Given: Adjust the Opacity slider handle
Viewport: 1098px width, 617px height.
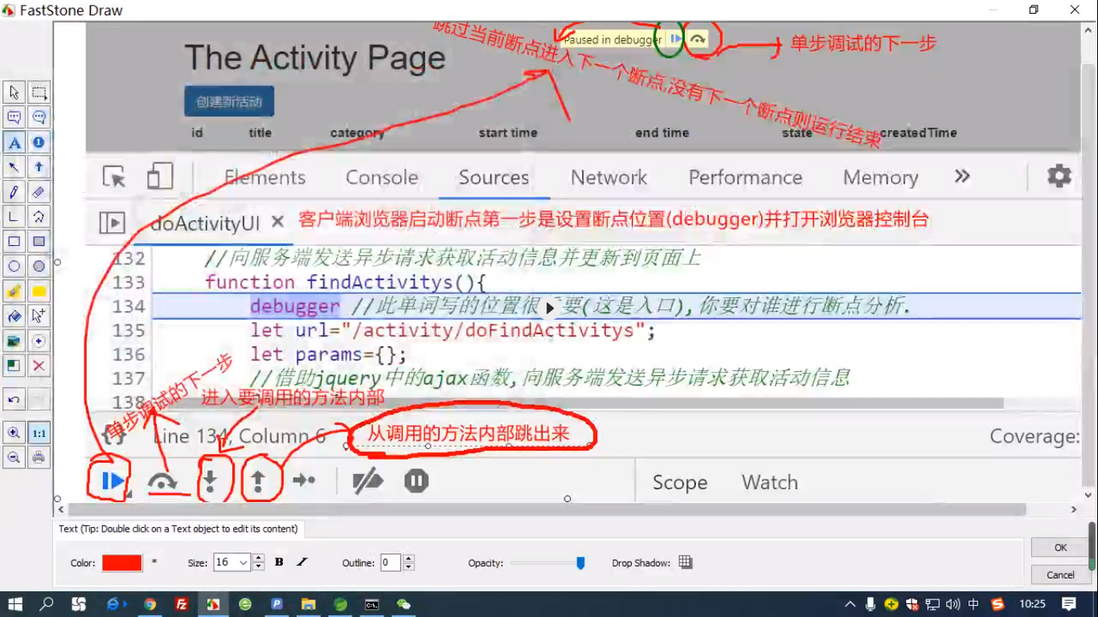Looking at the screenshot, I should (580, 562).
